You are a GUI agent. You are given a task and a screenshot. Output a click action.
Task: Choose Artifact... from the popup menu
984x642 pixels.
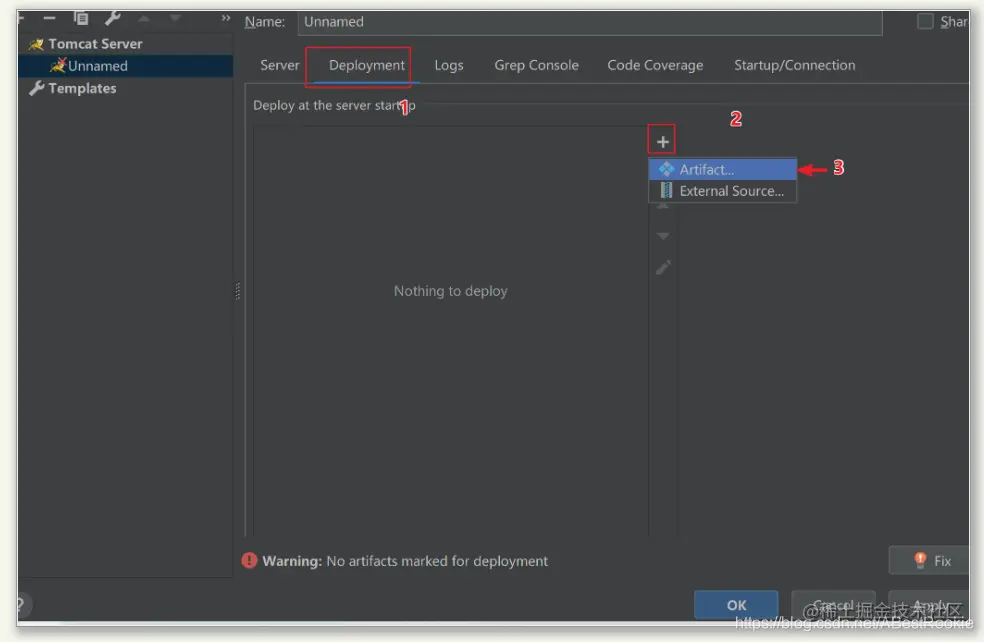[722, 169]
